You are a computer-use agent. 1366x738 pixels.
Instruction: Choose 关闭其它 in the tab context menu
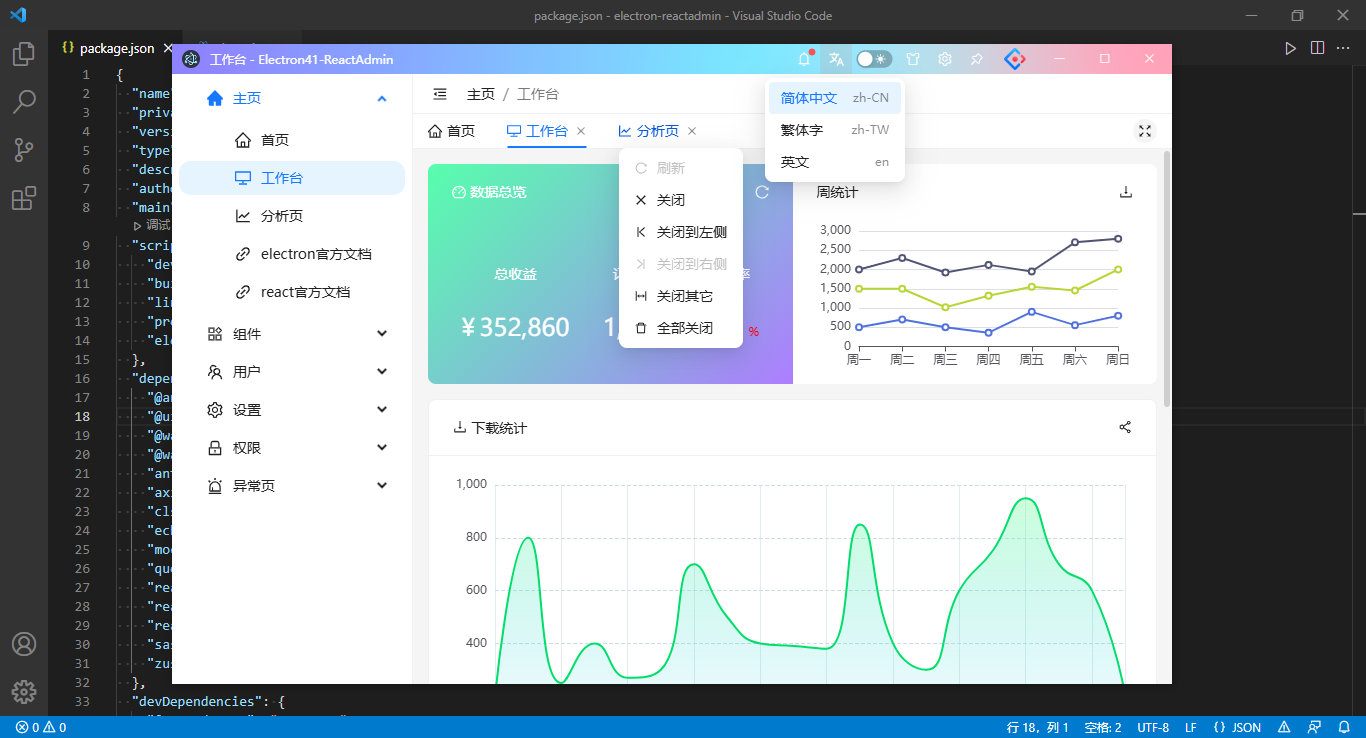pos(681,296)
